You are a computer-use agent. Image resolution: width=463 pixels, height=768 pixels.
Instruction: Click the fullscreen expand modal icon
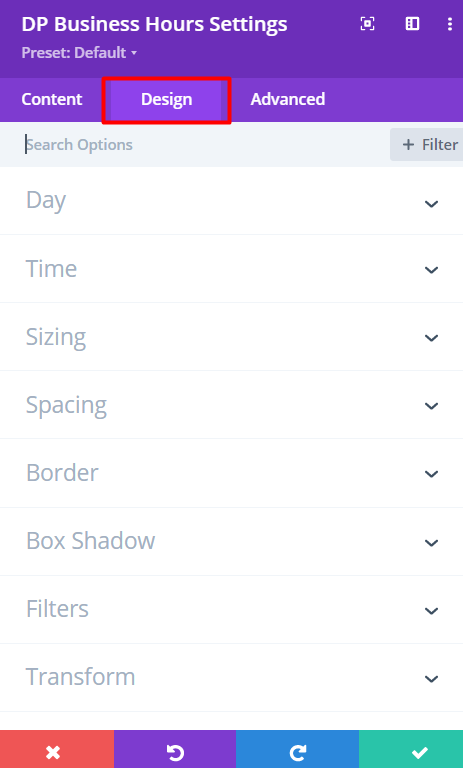click(x=367, y=24)
